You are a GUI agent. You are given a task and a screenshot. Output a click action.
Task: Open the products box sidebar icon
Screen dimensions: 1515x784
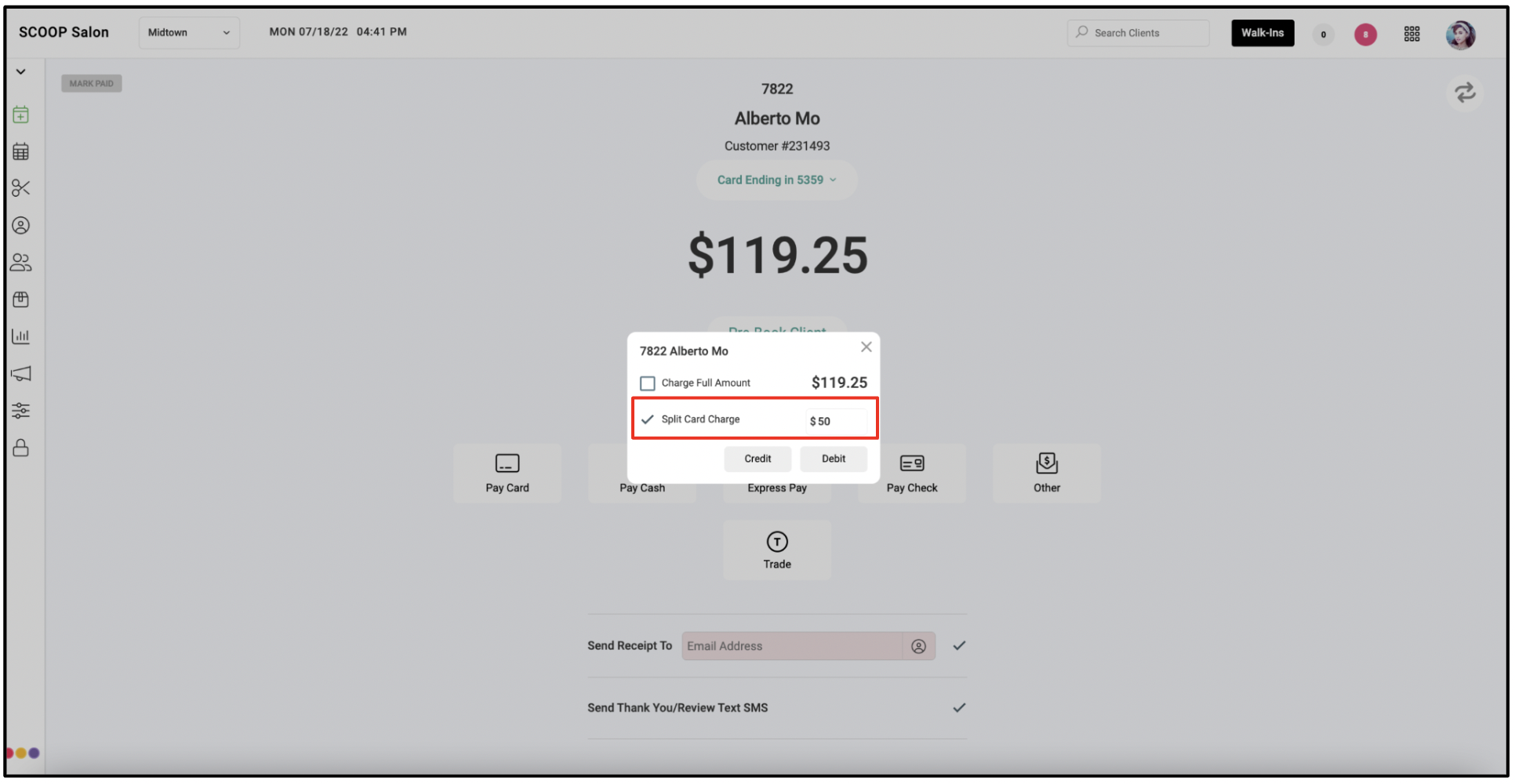click(x=21, y=299)
